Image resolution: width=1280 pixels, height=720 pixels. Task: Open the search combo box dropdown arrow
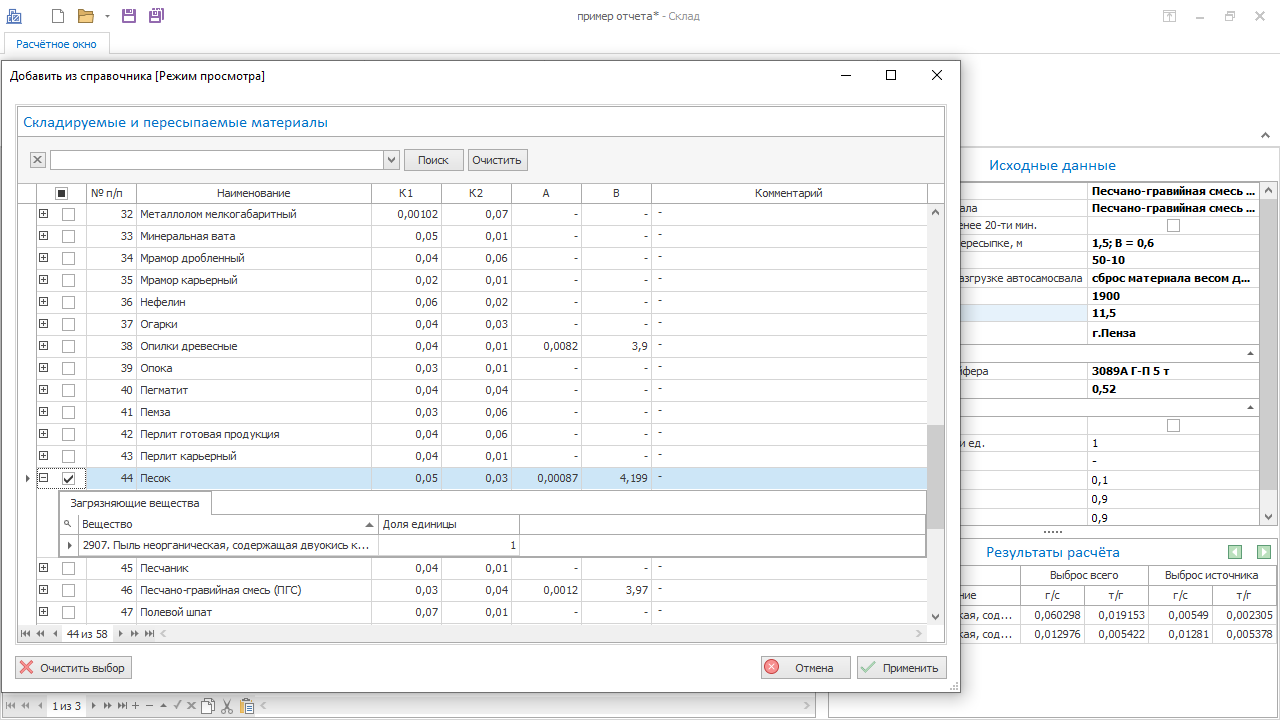391,160
